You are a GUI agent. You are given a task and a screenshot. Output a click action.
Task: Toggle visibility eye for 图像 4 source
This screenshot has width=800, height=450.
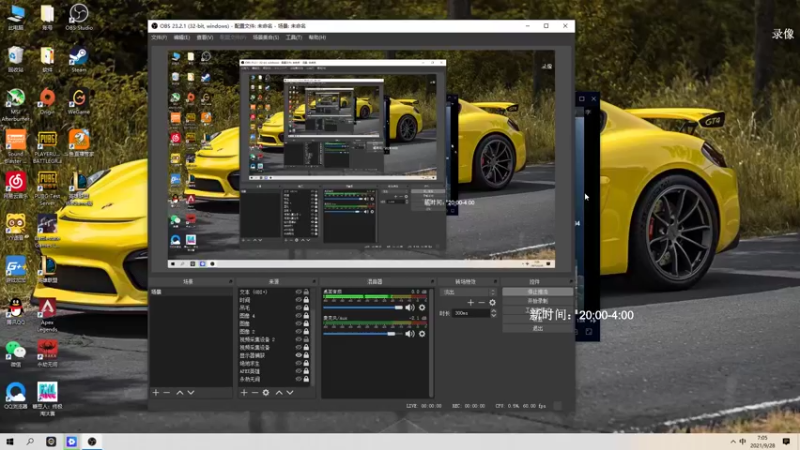tap(298, 316)
